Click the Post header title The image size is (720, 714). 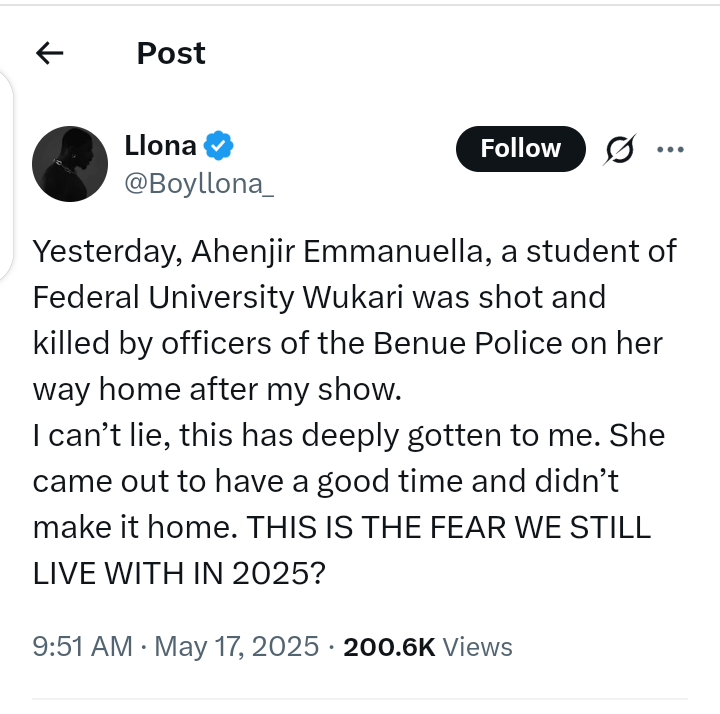(171, 53)
